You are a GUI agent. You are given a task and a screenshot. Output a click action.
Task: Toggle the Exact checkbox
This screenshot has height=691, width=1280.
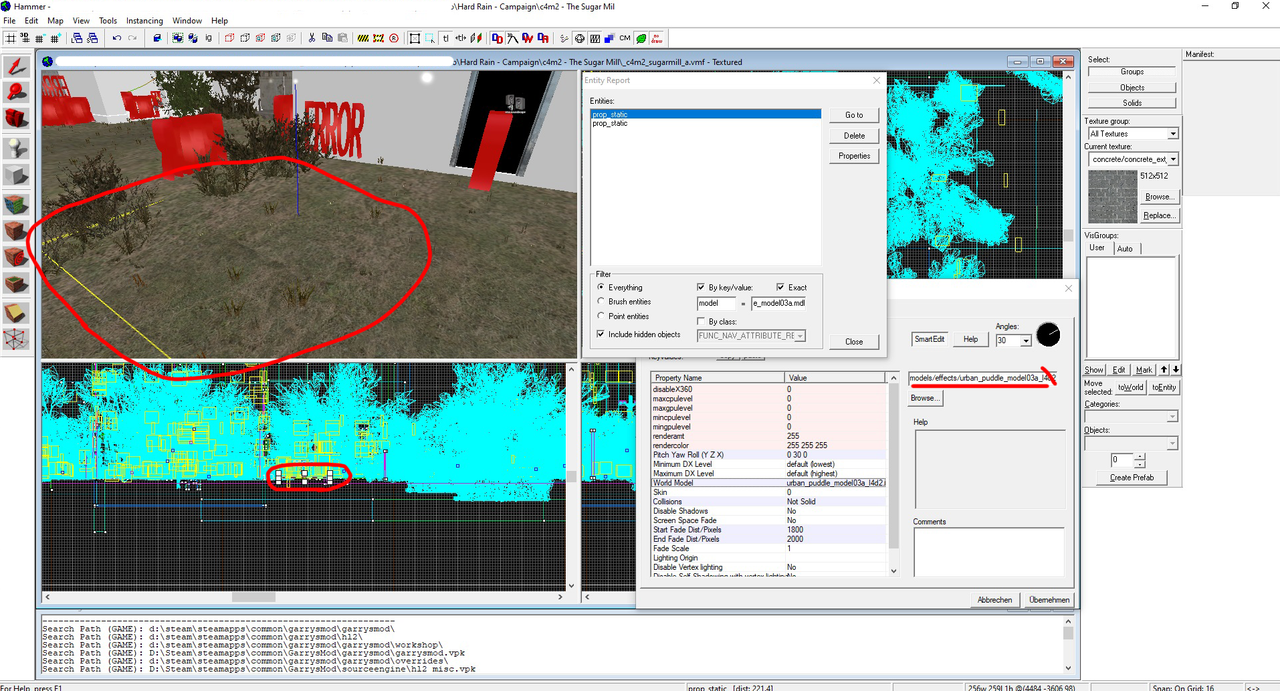781,287
